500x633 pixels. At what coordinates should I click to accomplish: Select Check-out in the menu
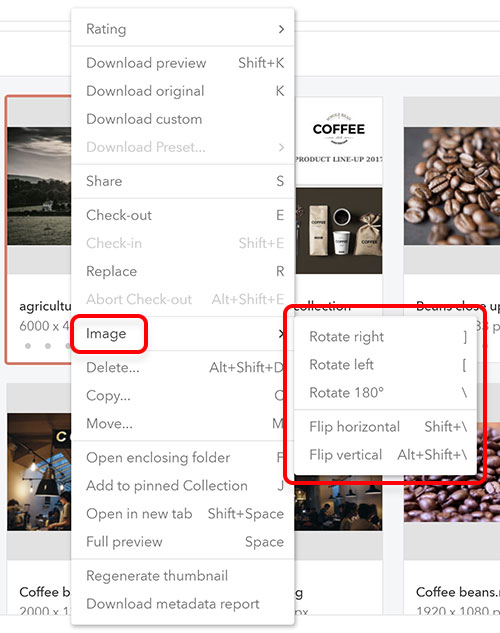(183, 215)
